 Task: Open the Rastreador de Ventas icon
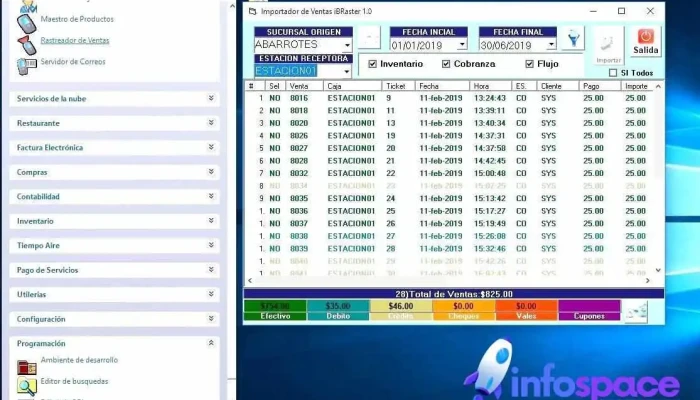(27, 45)
